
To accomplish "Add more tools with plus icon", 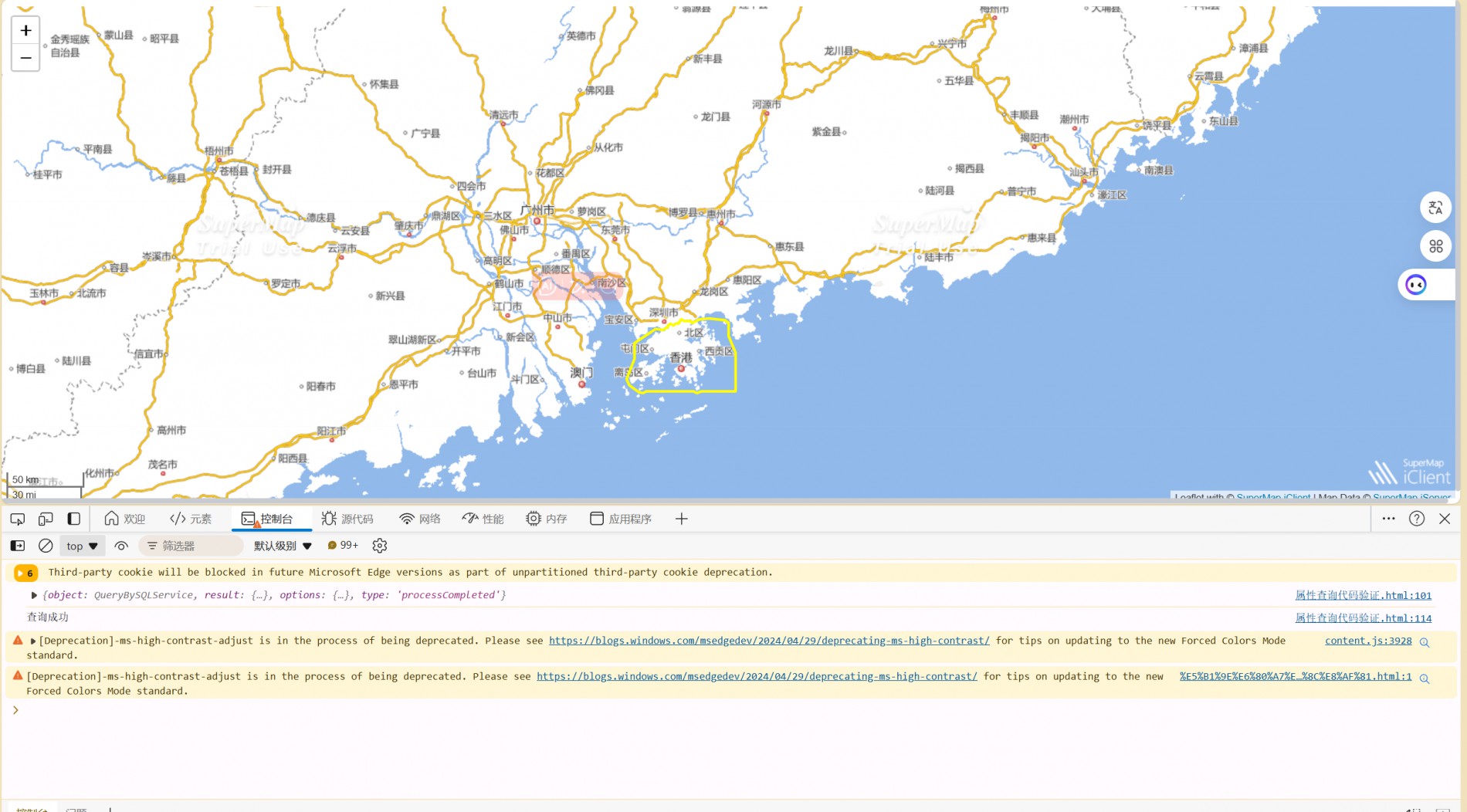I will point(681,519).
